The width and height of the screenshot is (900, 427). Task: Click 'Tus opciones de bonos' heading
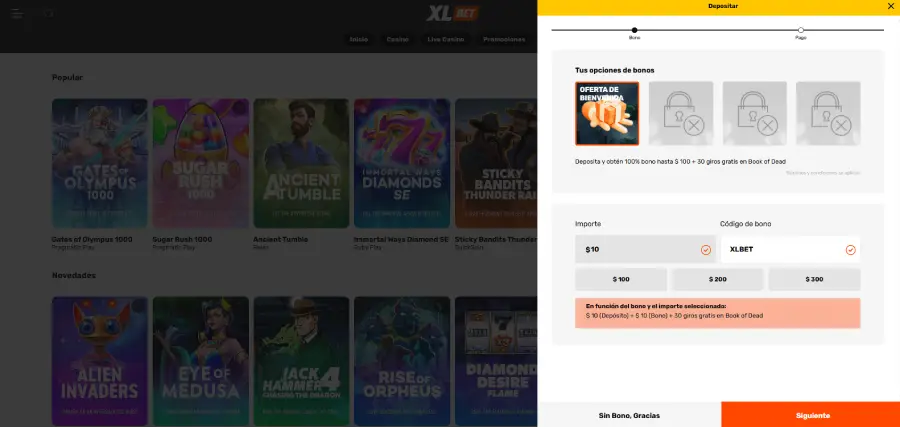615,70
